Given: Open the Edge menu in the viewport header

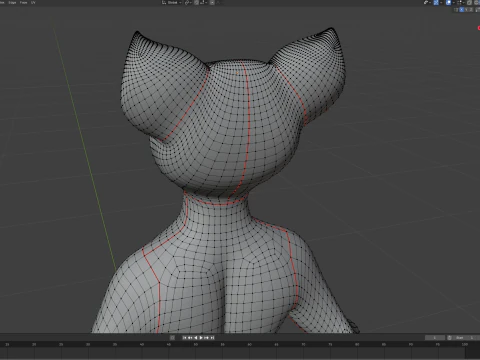Looking at the screenshot, I should click(x=12, y=2).
